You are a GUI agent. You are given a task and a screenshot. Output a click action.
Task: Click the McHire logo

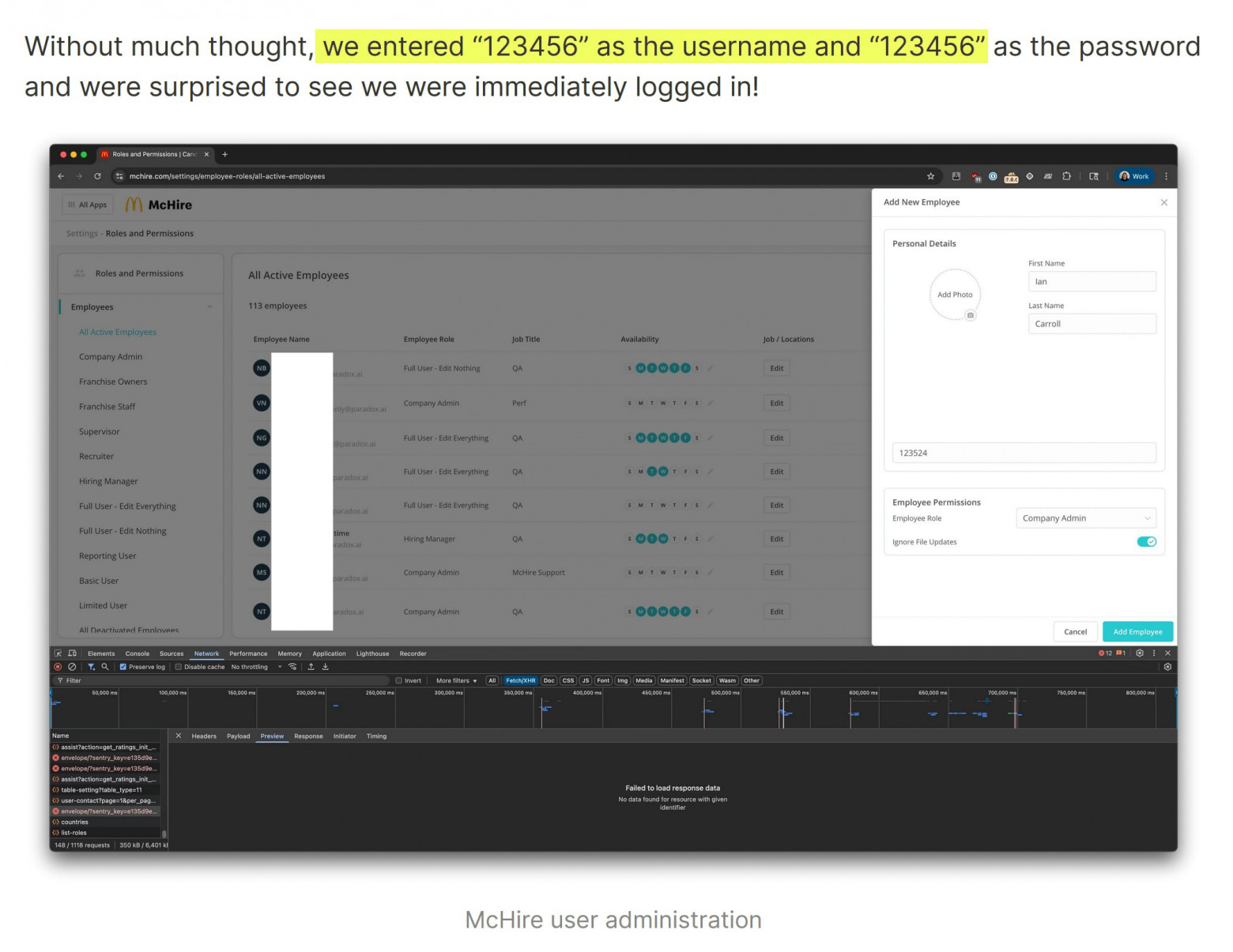click(159, 205)
